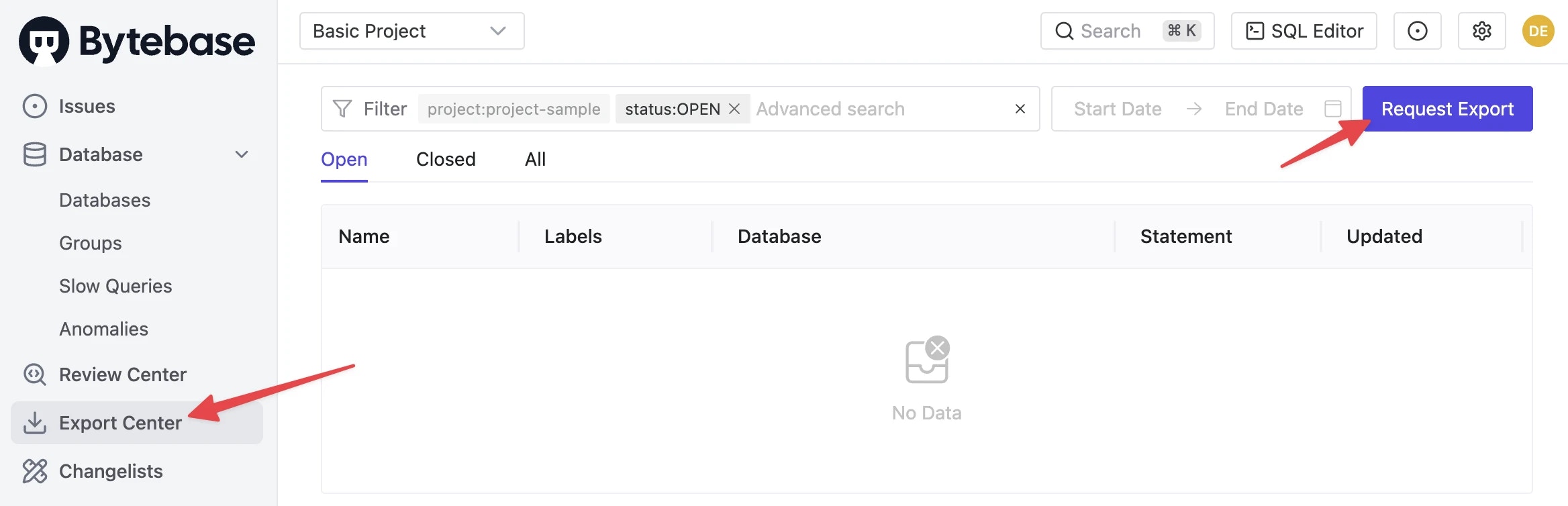Click the Request Export button
This screenshot has width=1568, height=506.
click(x=1448, y=109)
